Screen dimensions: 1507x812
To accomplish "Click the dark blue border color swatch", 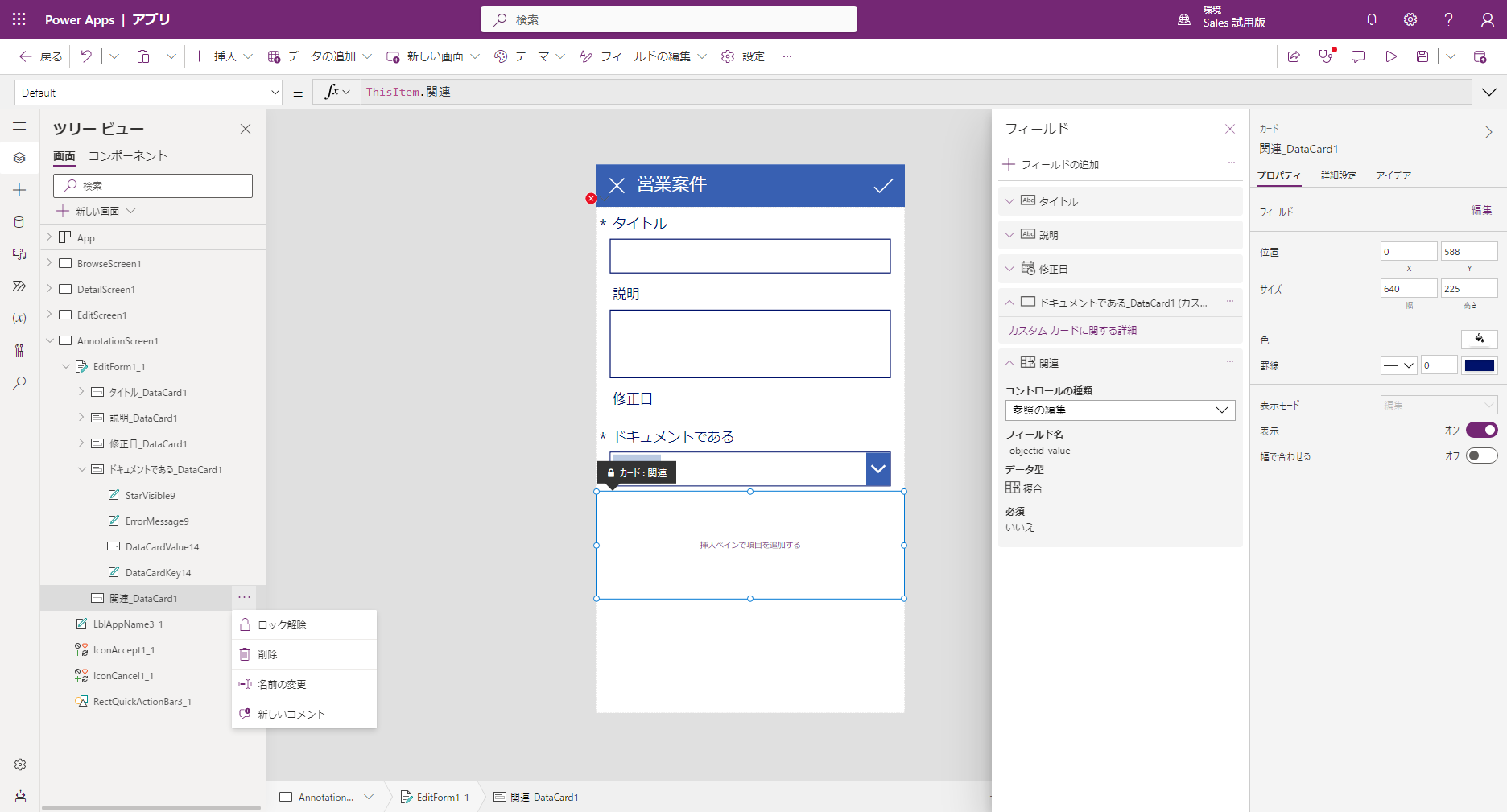I will click(1480, 365).
